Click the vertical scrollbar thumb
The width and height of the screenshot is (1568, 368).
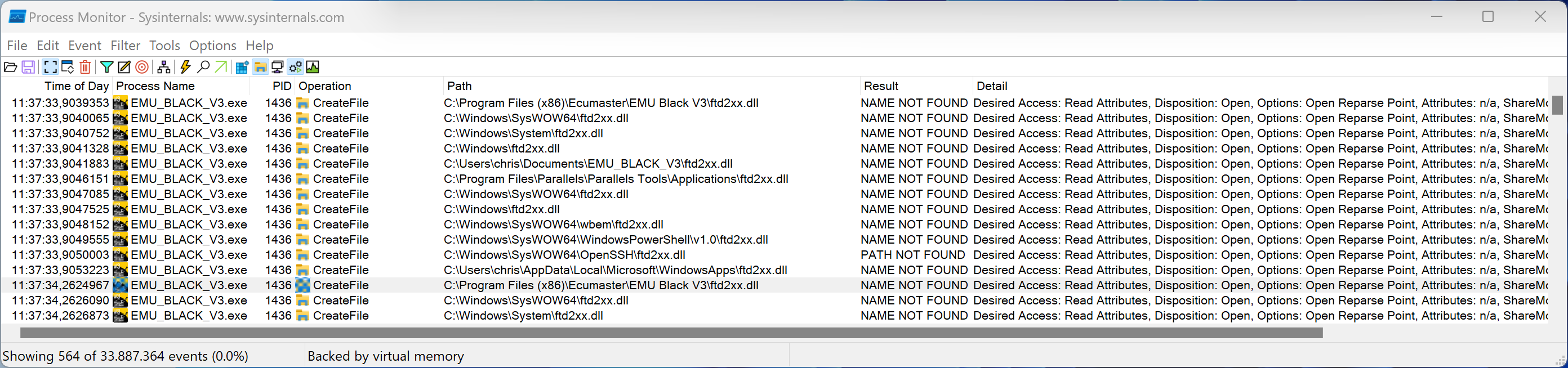(1557, 105)
